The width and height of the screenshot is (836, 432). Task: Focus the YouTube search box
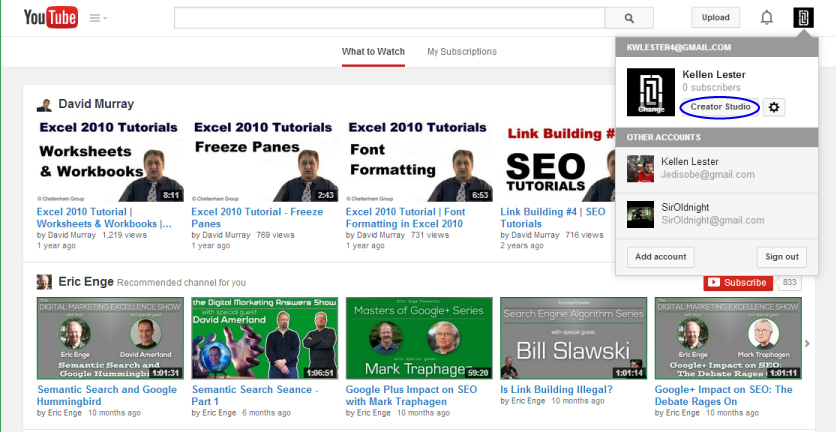389,18
